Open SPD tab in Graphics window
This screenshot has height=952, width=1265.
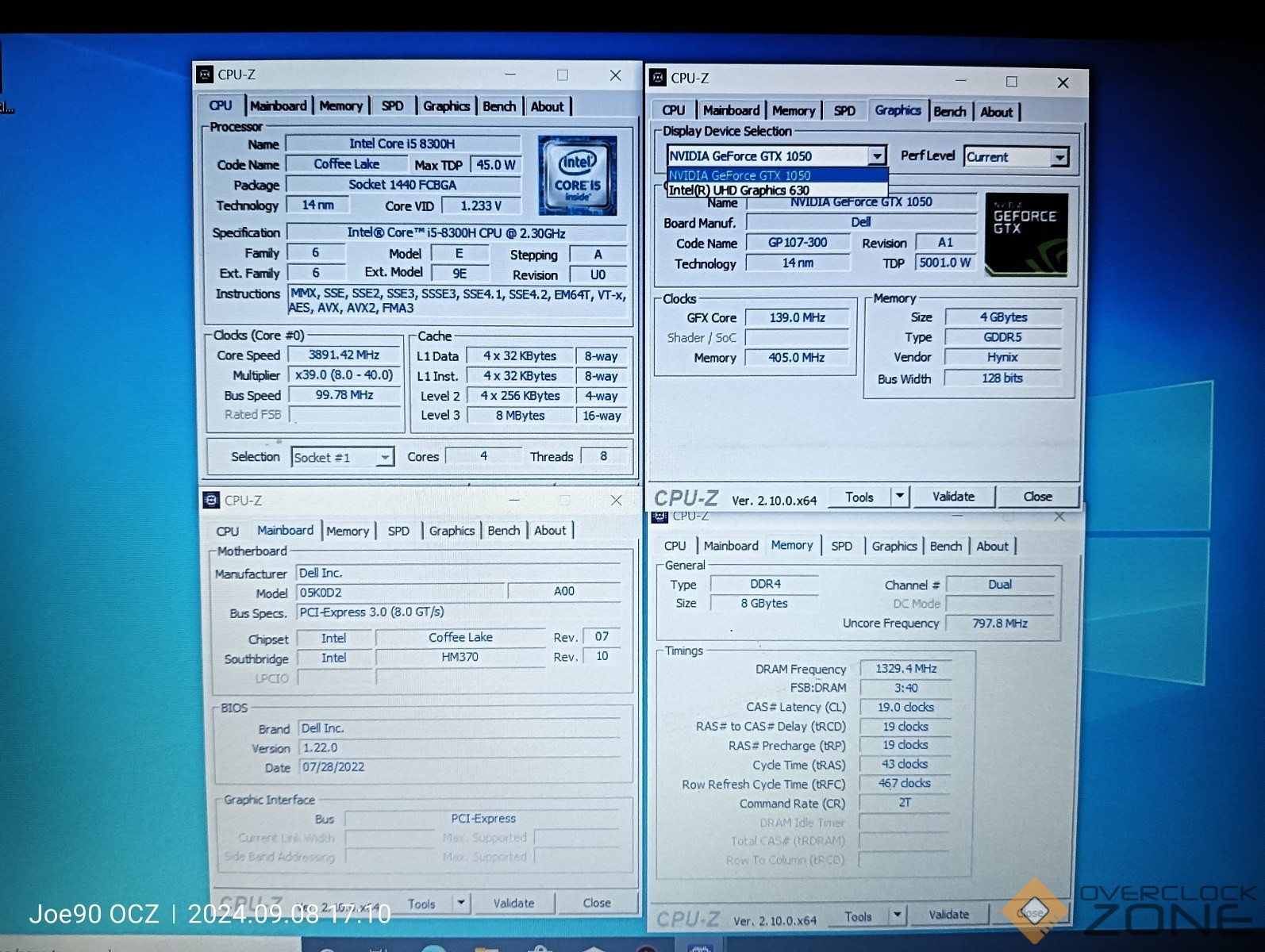[844, 111]
